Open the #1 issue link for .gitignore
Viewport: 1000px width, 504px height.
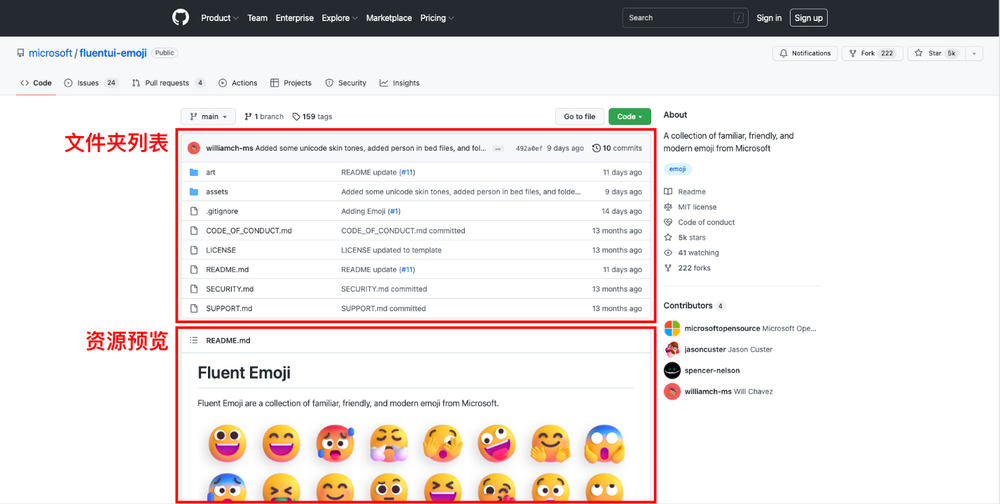tap(394, 211)
